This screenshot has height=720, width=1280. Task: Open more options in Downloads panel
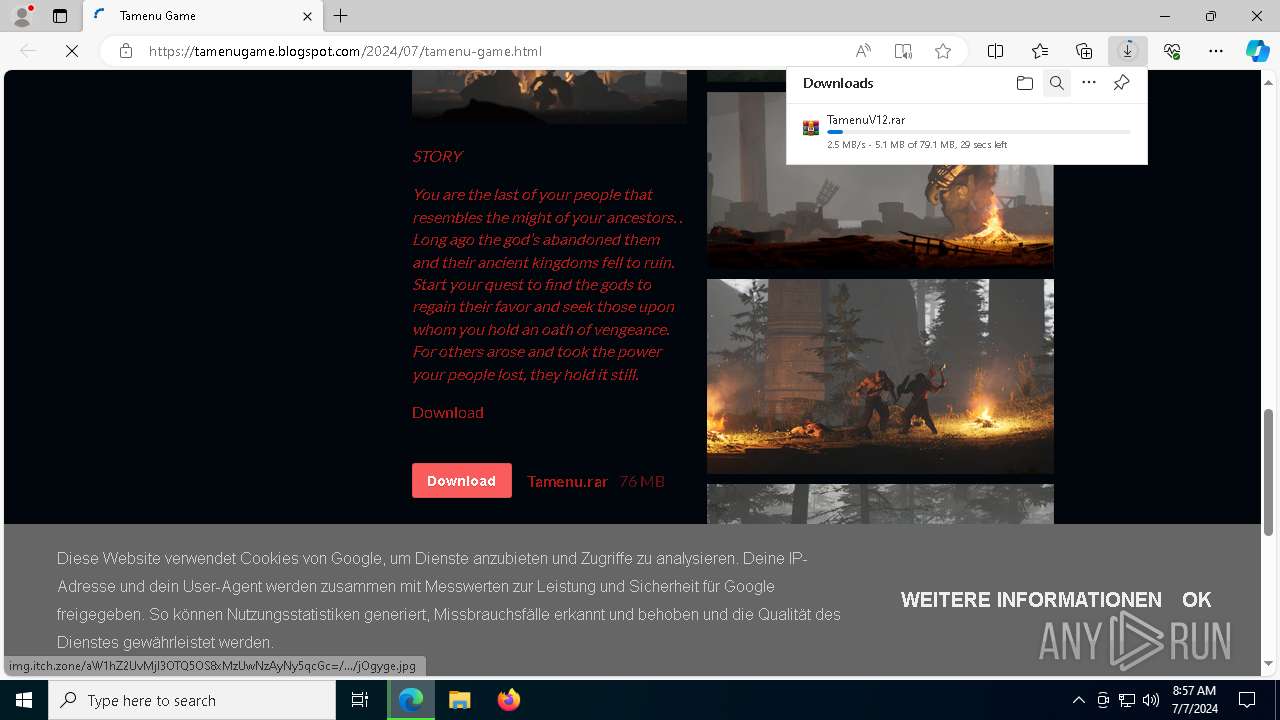[x=1089, y=83]
